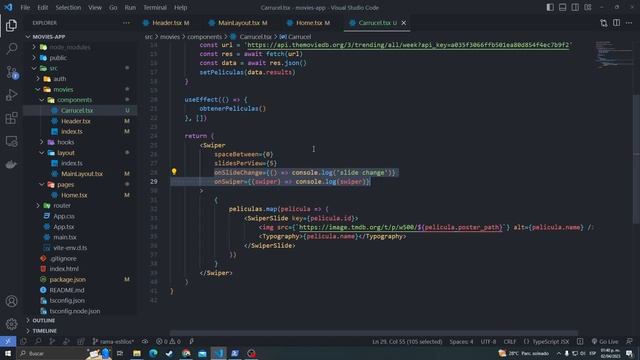The image size is (640, 360).
Task: Open the Selection menu
Action: click(x=68, y=7)
